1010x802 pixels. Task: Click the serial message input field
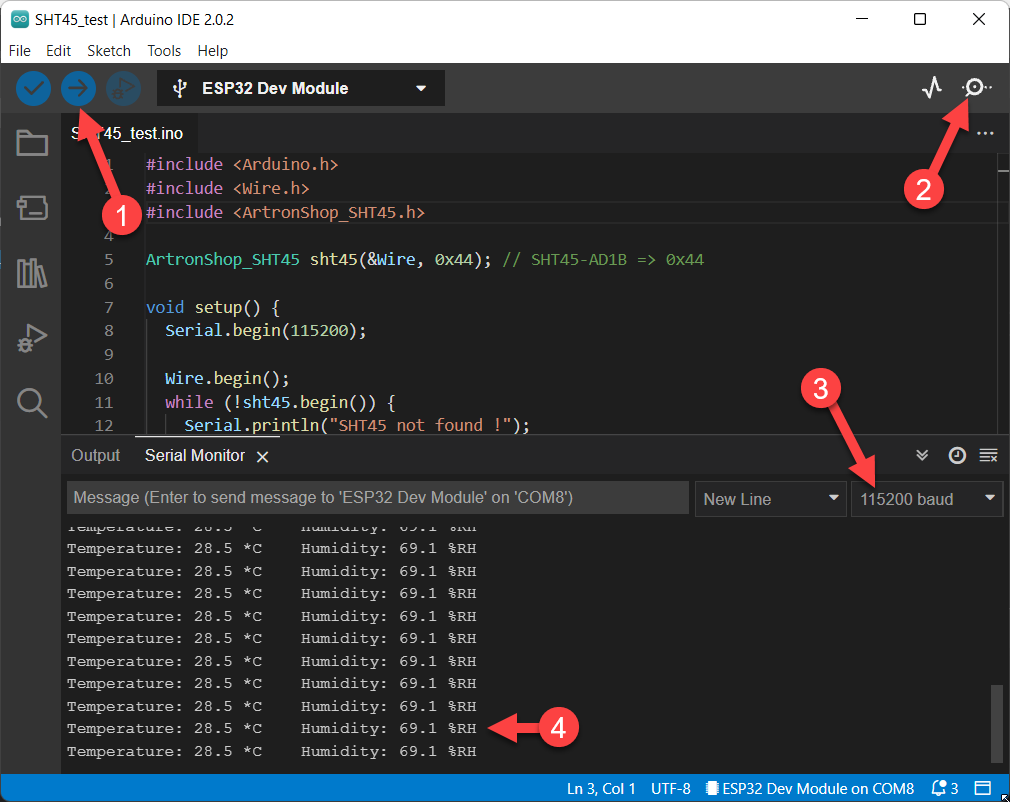tap(377, 498)
